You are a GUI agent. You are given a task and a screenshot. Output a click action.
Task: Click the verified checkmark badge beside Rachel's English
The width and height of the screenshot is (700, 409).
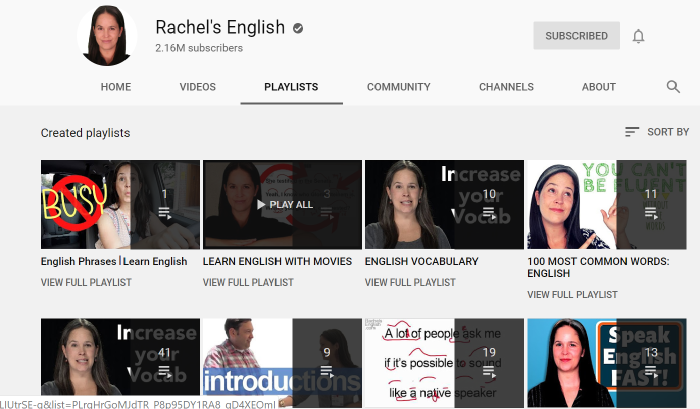(298, 29)
